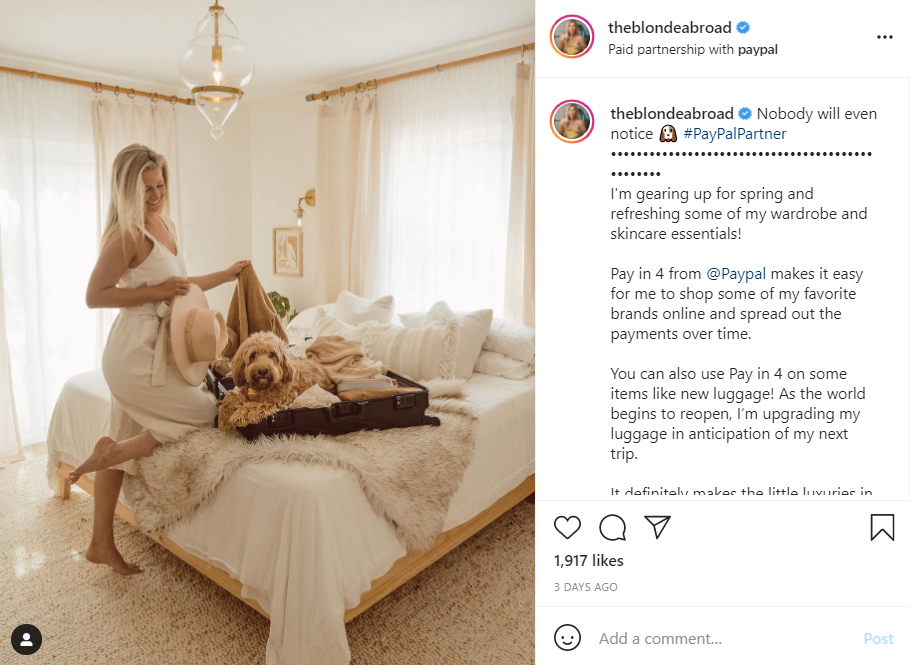Open caption profile avatar
This screenshot has width=910, height=665.
point(572,121)
